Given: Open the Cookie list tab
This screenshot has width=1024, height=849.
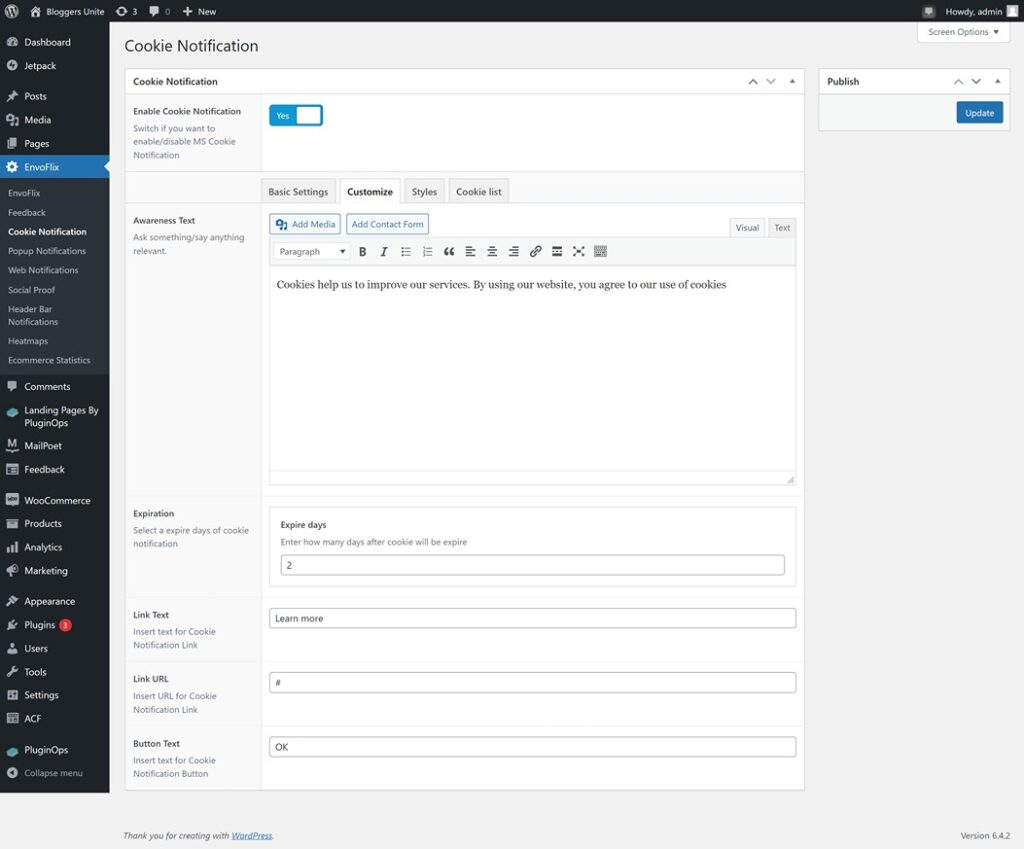Looking at the screenshot, I should click(x=478, y=191).
